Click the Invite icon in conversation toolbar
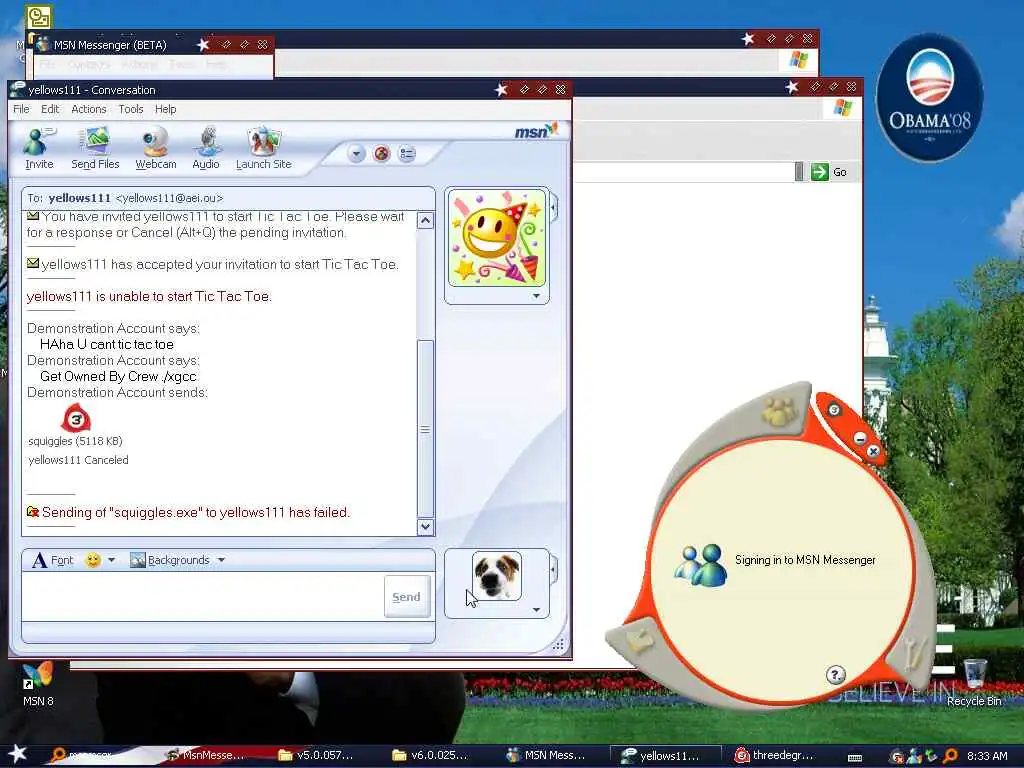Image resolution: width=1024 pixels, height=768 pixels. 39,148
